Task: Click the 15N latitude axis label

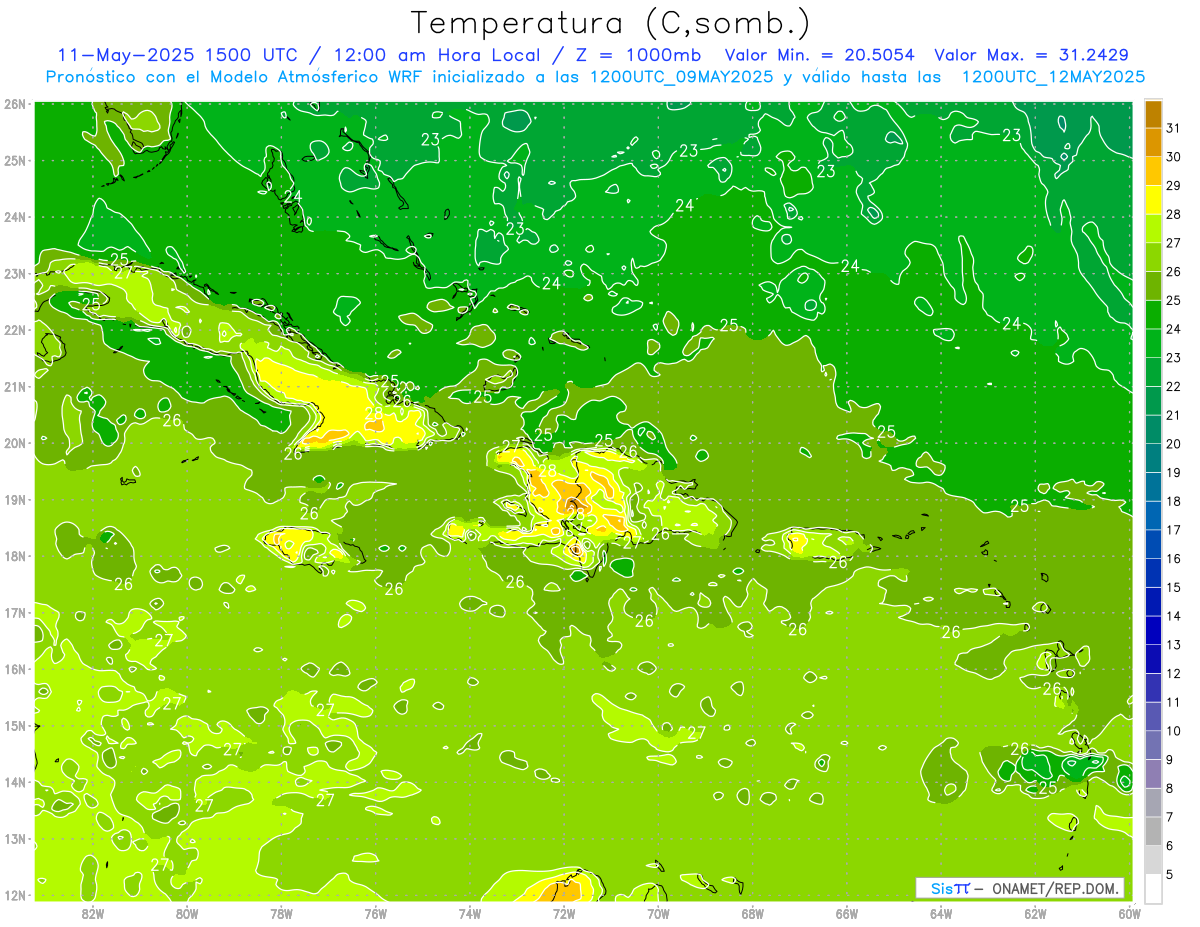Action: [x=15, y=725]
